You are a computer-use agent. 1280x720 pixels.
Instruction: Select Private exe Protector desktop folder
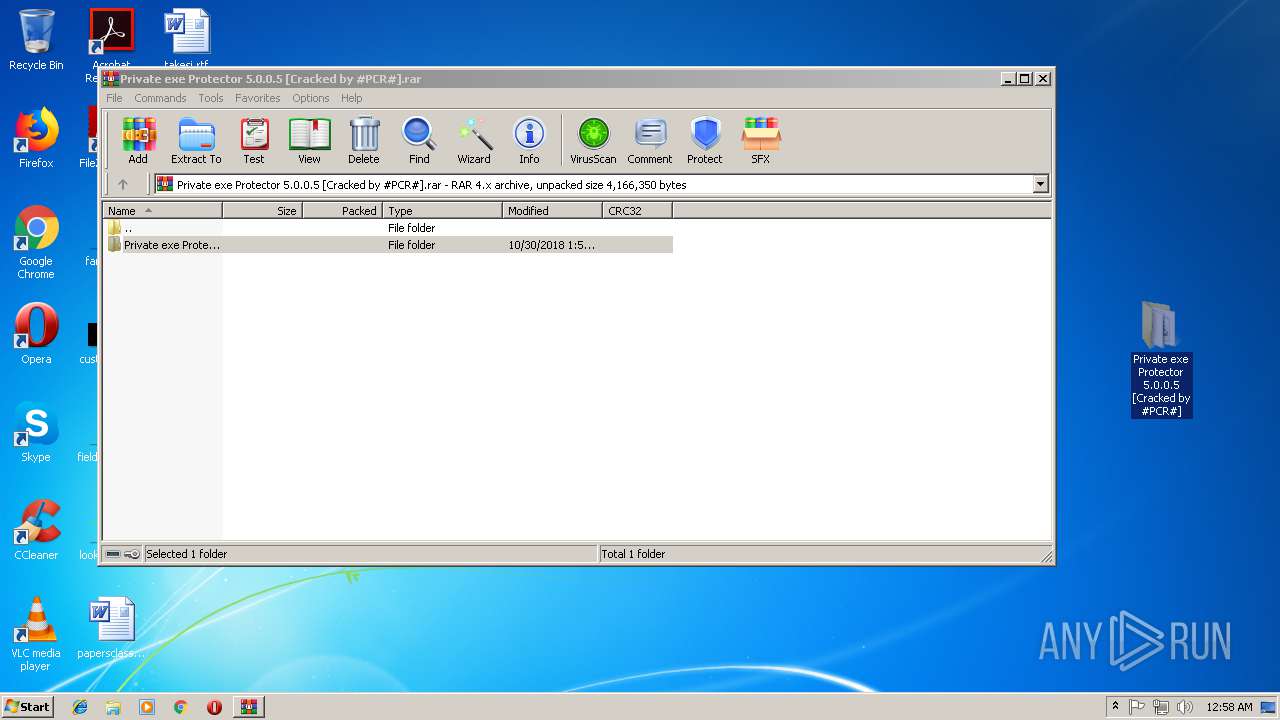pyautogui.click(x=1161, y=360)
